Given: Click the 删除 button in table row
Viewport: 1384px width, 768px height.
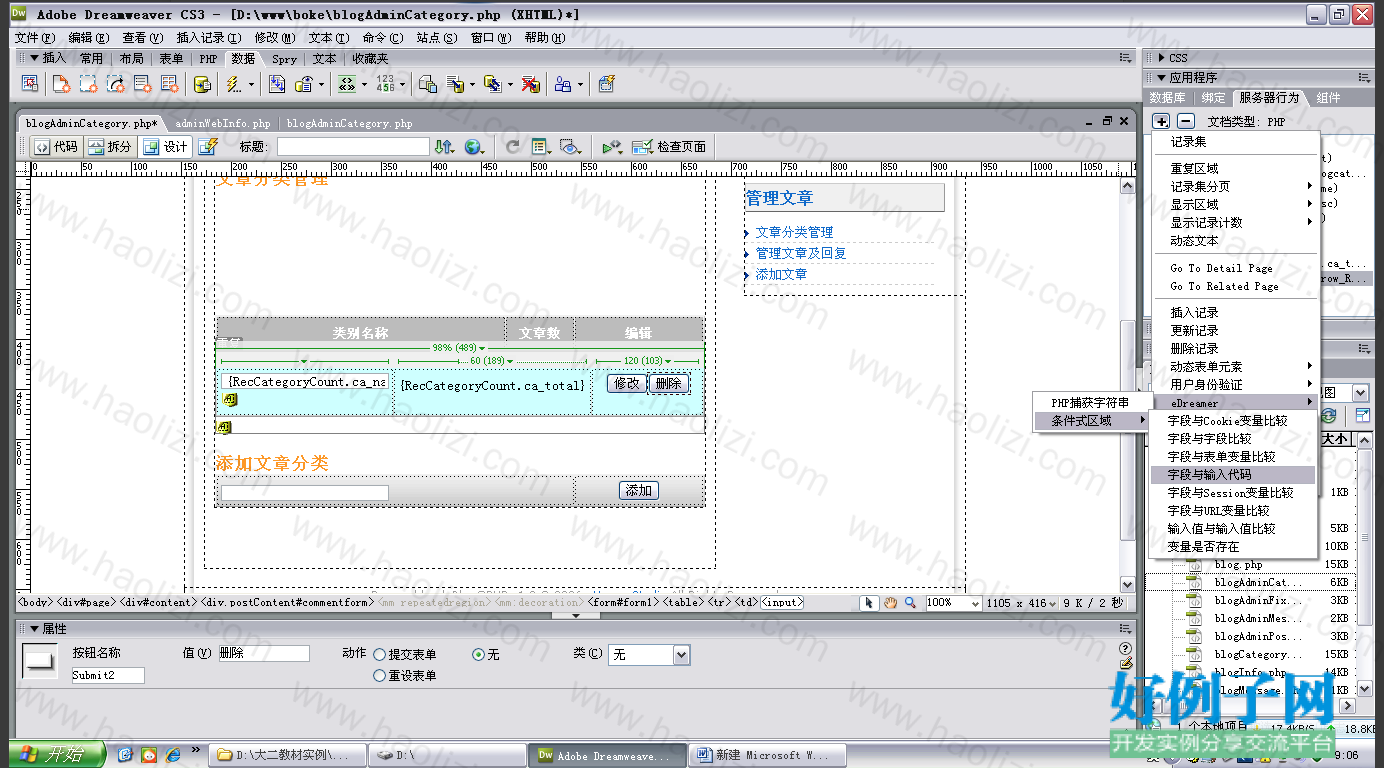Looking at the screenshot, I should 668,383.
